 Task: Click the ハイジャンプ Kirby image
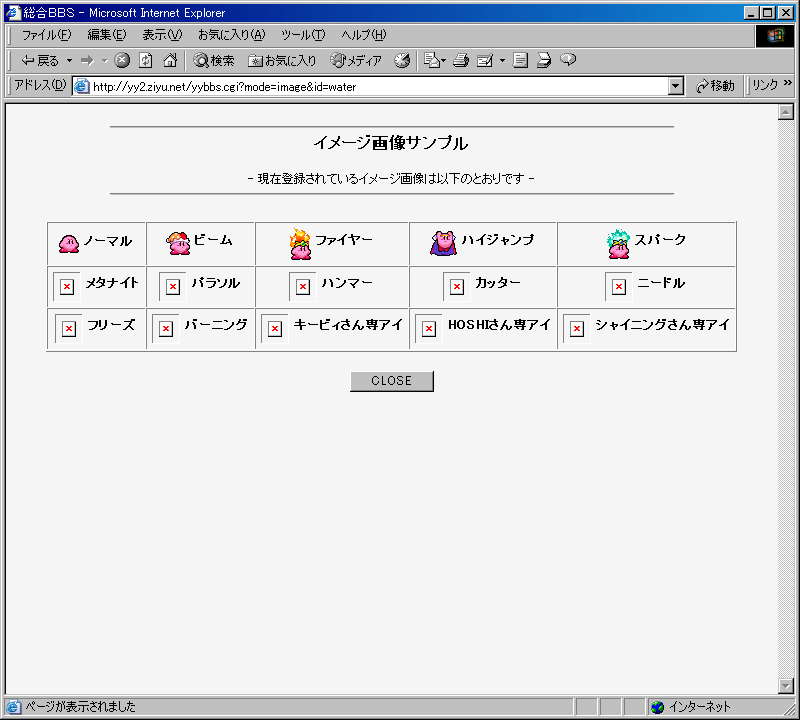click(443, 243)
